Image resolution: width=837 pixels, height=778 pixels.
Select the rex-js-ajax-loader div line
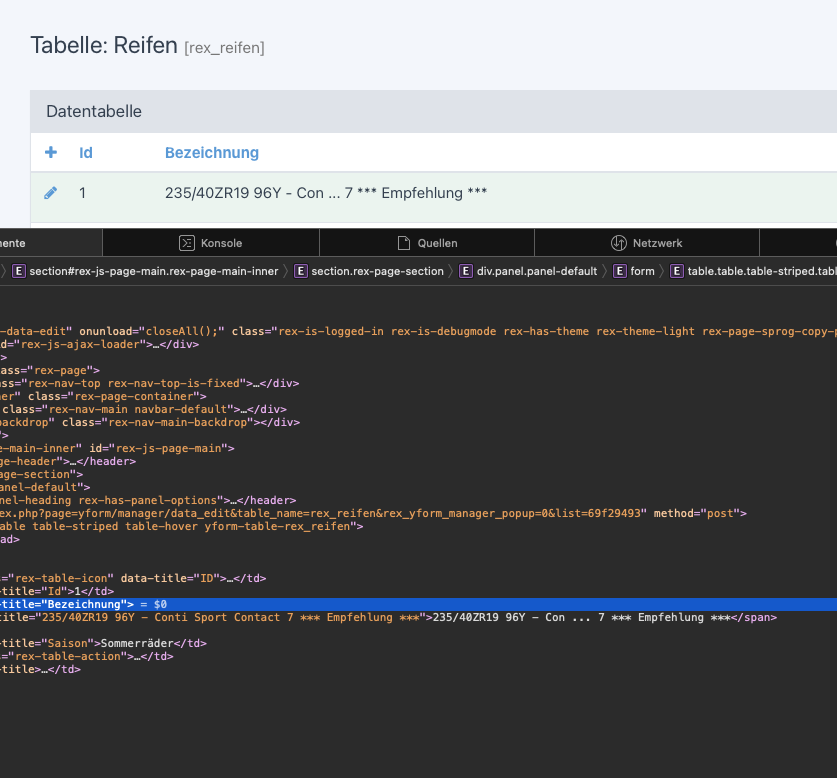pos(99,344)
